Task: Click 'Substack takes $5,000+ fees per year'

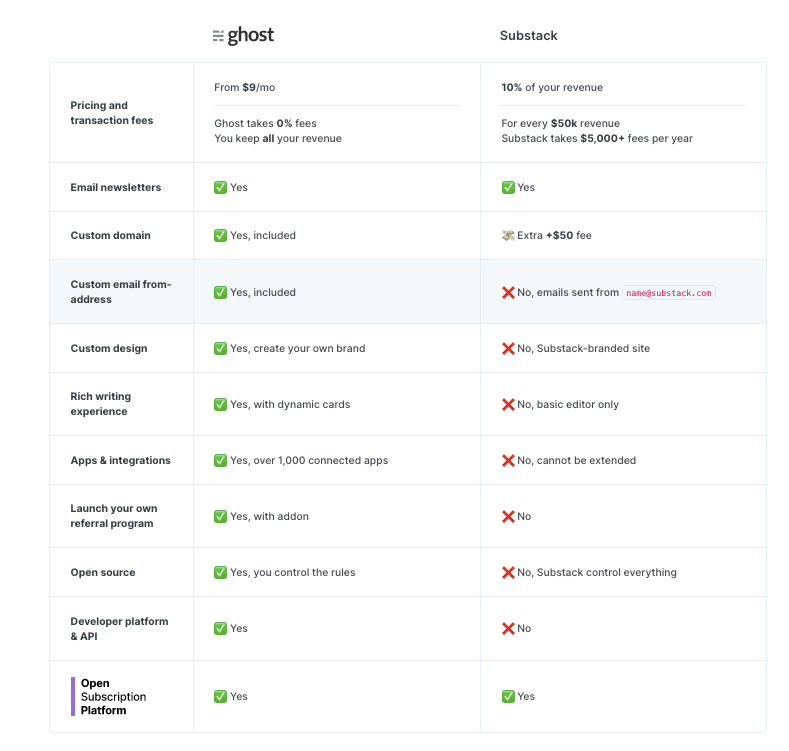Action: pos(597,138)
